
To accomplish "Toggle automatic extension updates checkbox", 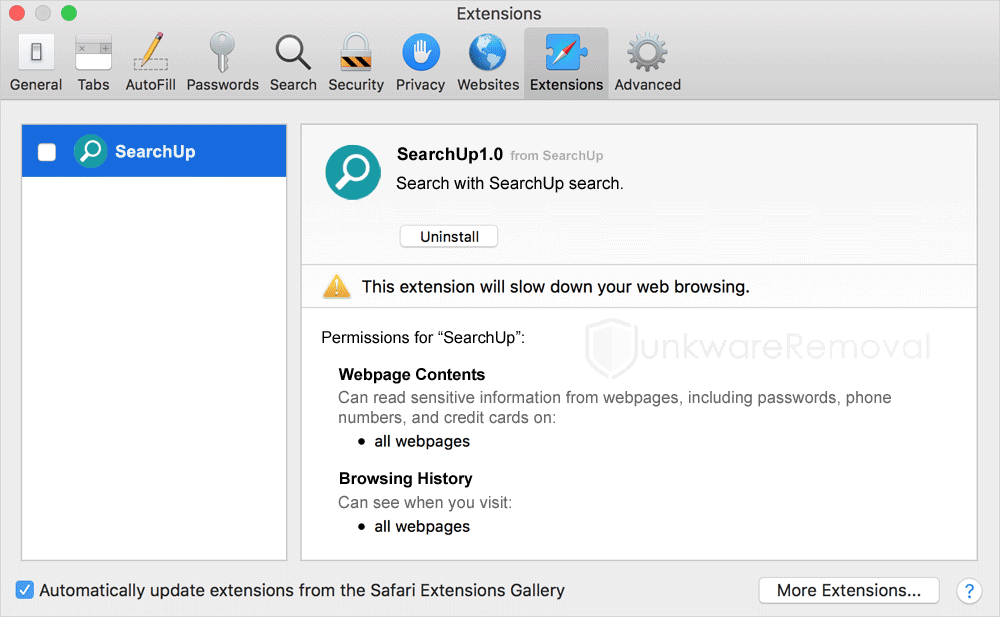I will [24, 590].
